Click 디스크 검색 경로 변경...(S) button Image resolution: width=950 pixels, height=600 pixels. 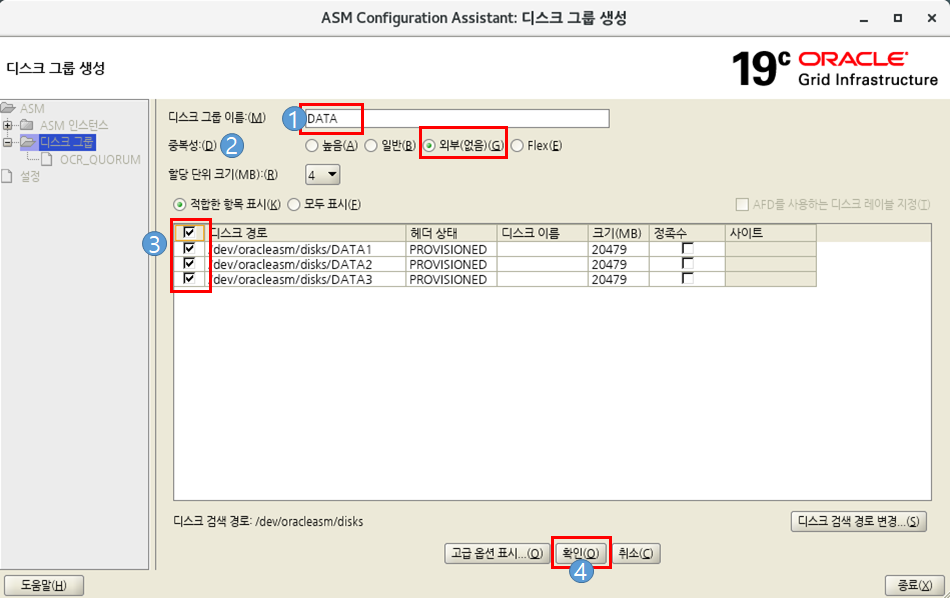(859, 522)
